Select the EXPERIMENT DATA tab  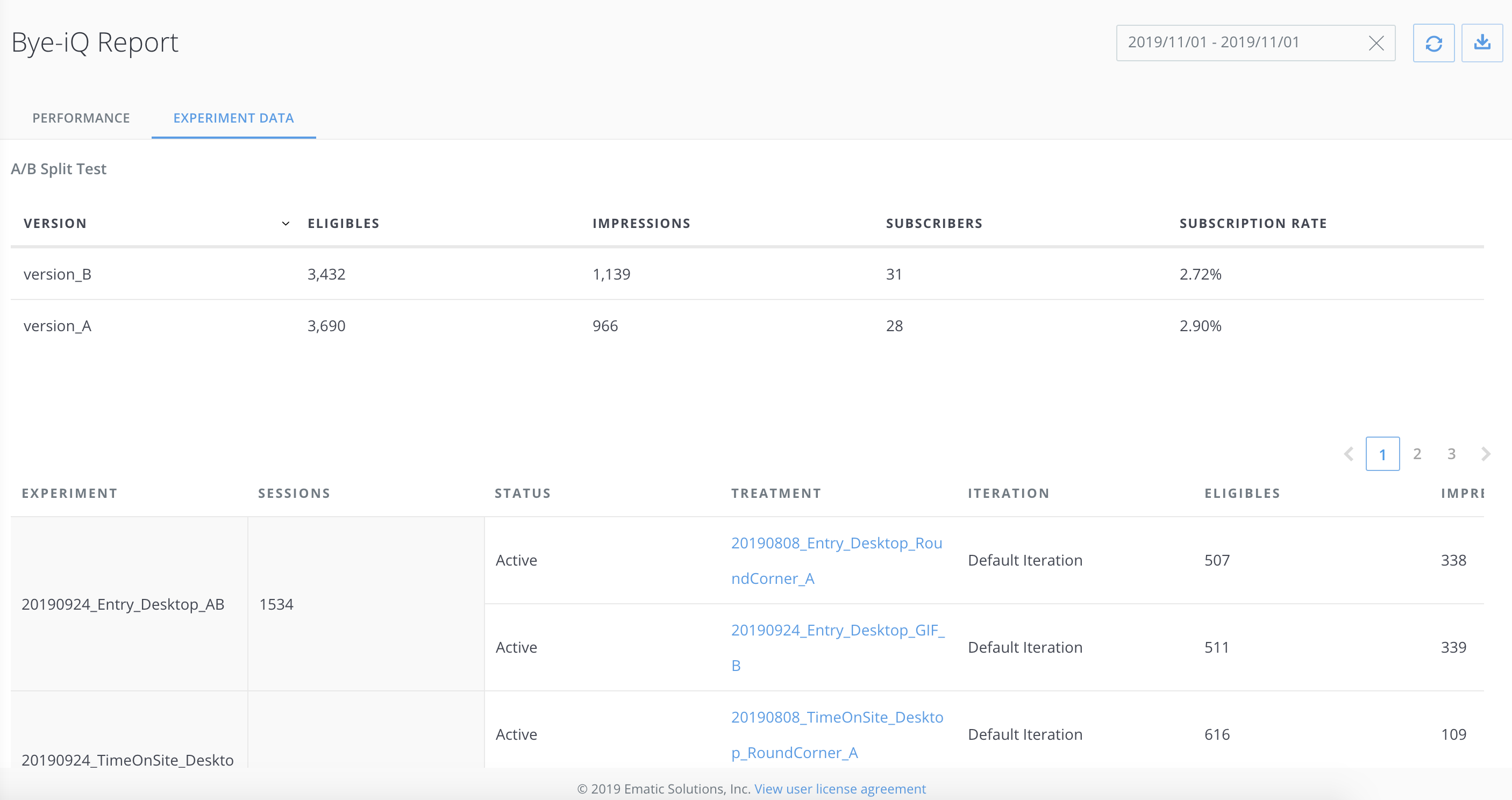[x=233, y=118]
